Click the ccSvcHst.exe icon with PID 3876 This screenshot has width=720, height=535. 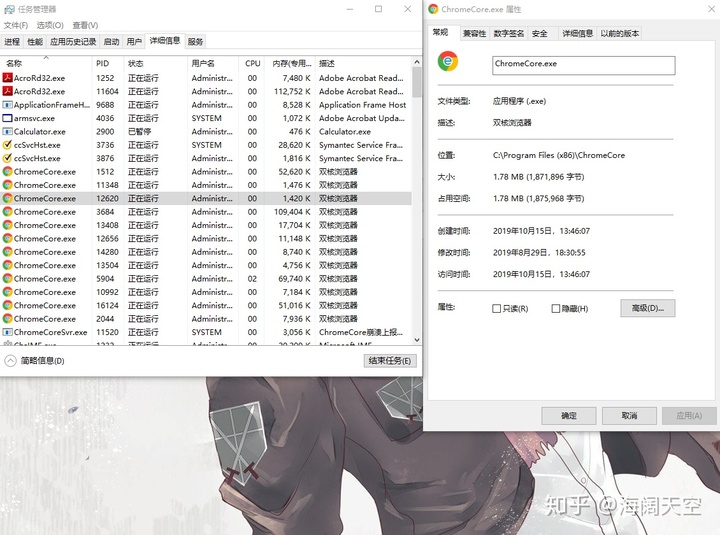coord(7,158)
